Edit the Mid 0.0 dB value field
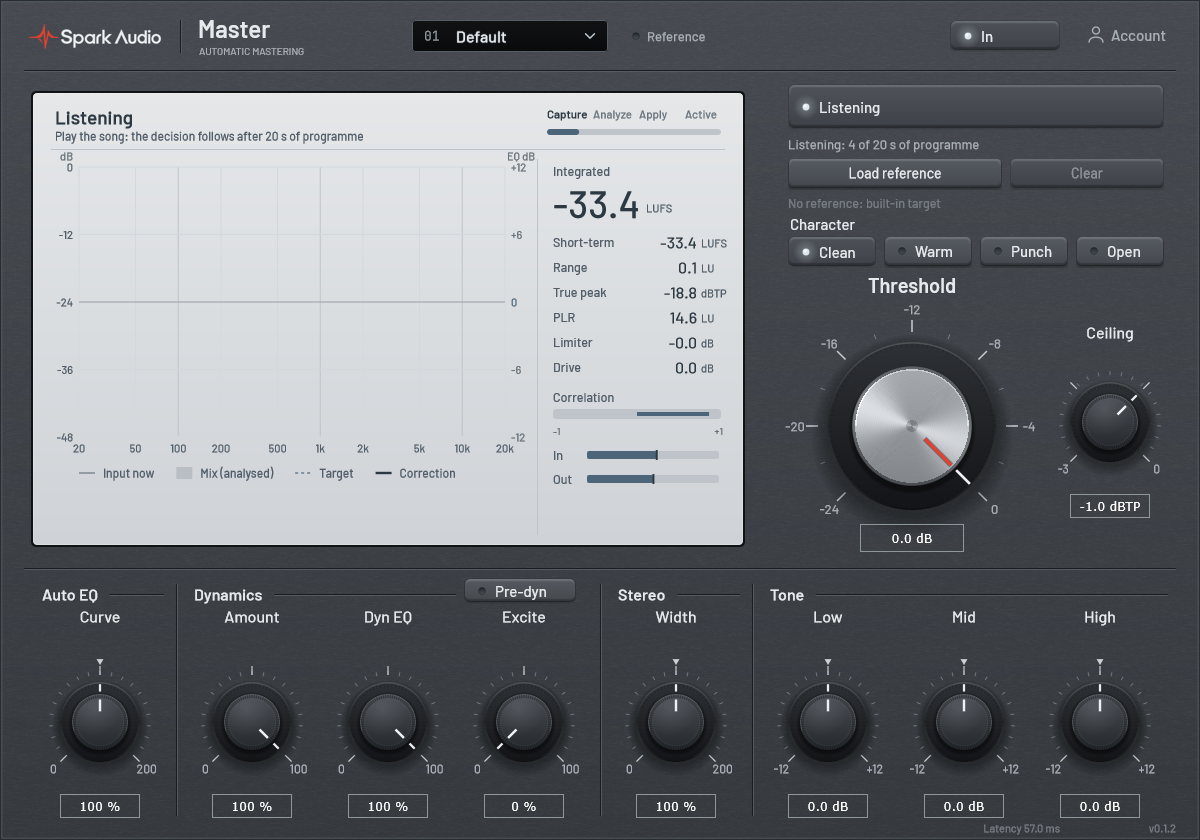Viewport: 1200px width, 840px height. point(964,806)
